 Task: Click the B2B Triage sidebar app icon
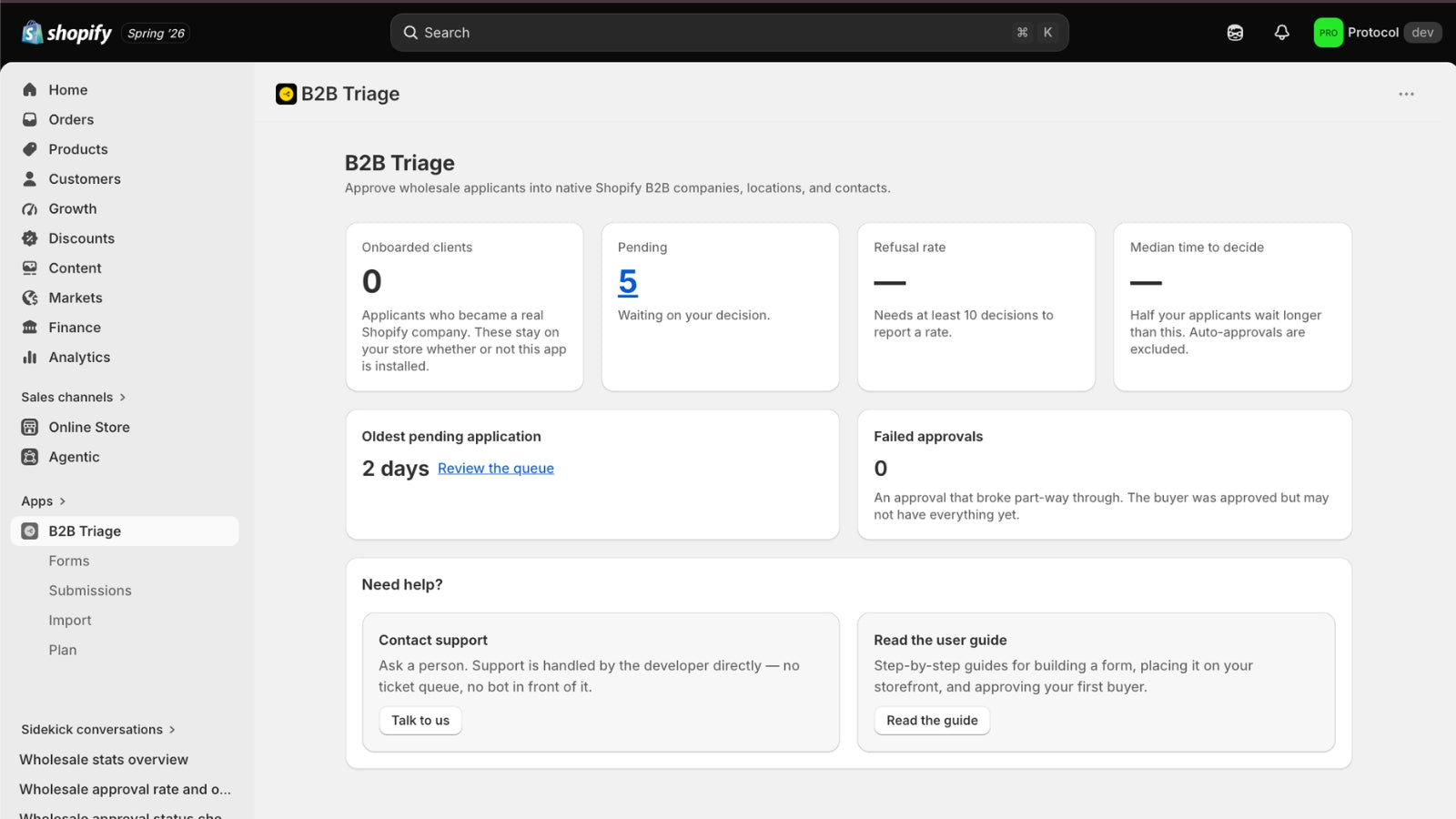tap(30, 531)
